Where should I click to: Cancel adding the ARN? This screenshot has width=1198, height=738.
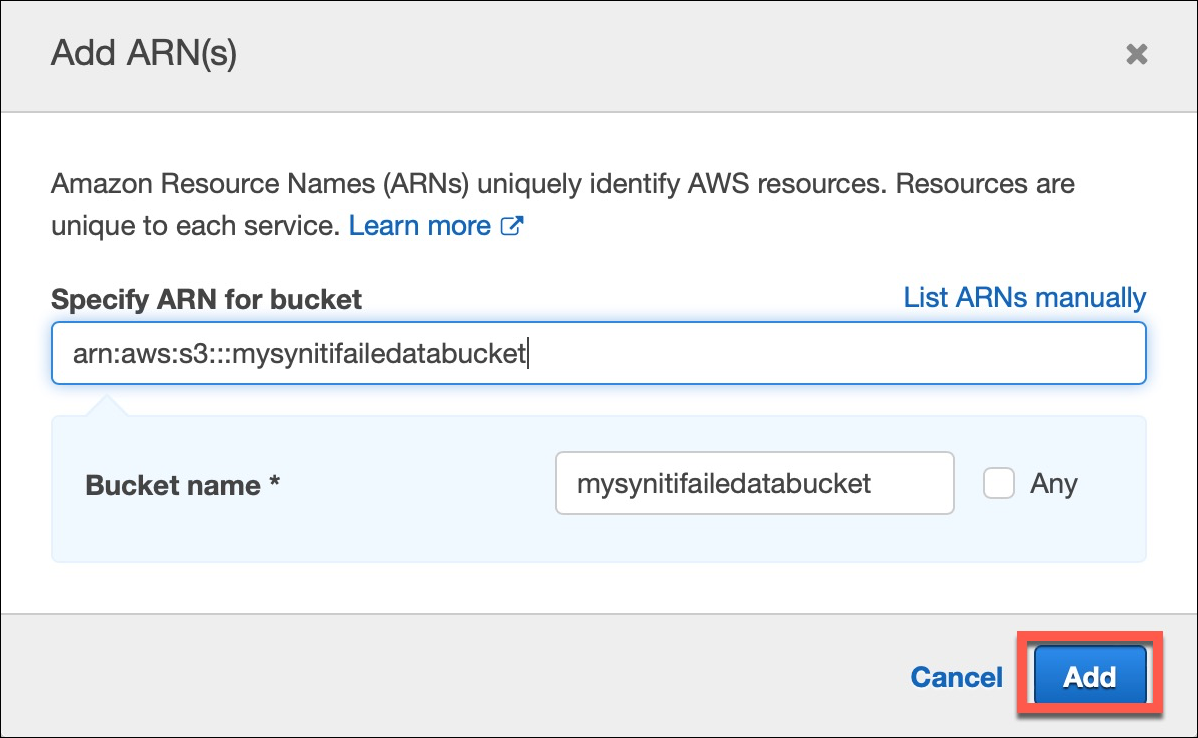[x=956, y=677]
